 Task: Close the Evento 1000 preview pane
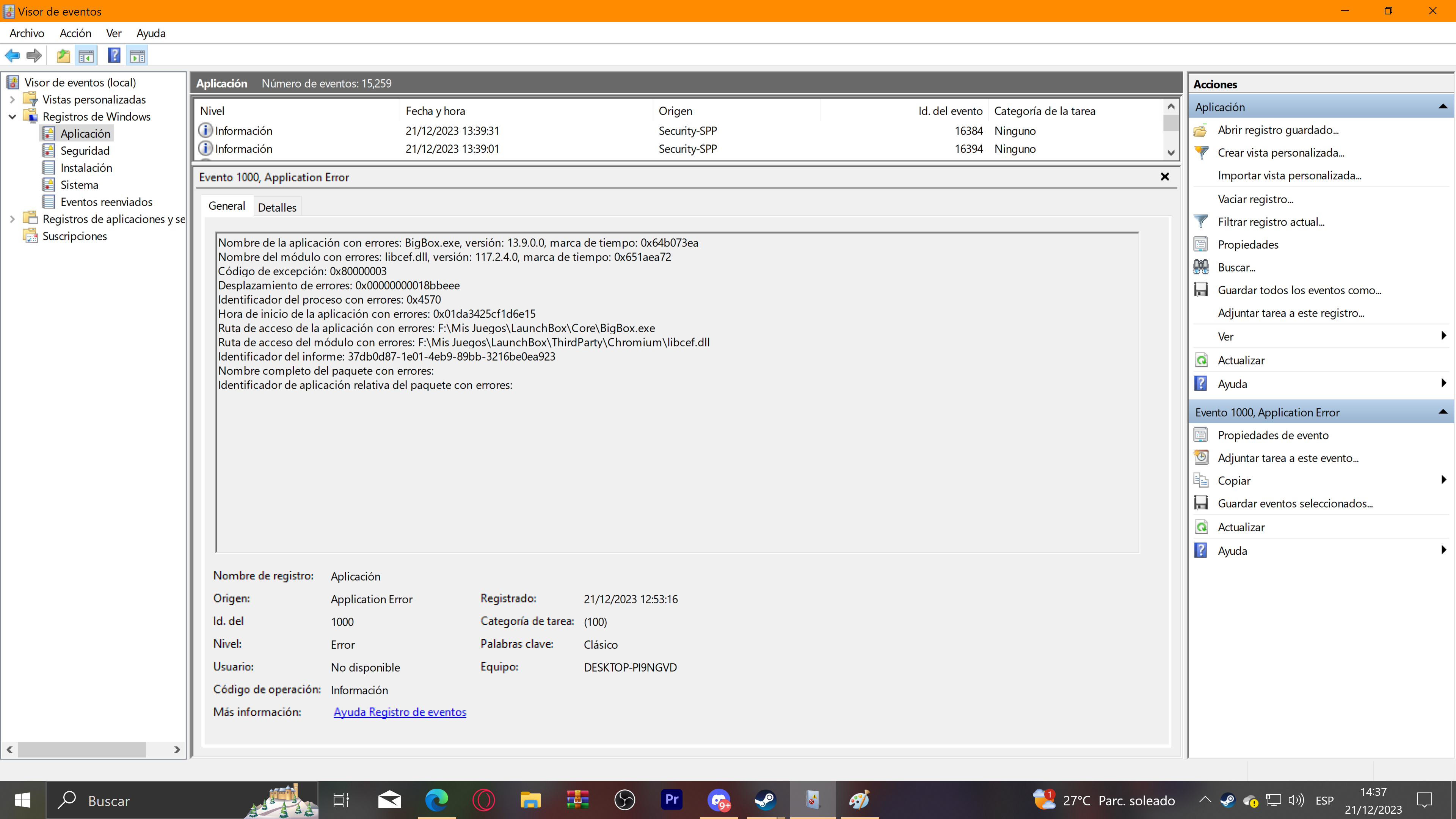pos(1164,177)
